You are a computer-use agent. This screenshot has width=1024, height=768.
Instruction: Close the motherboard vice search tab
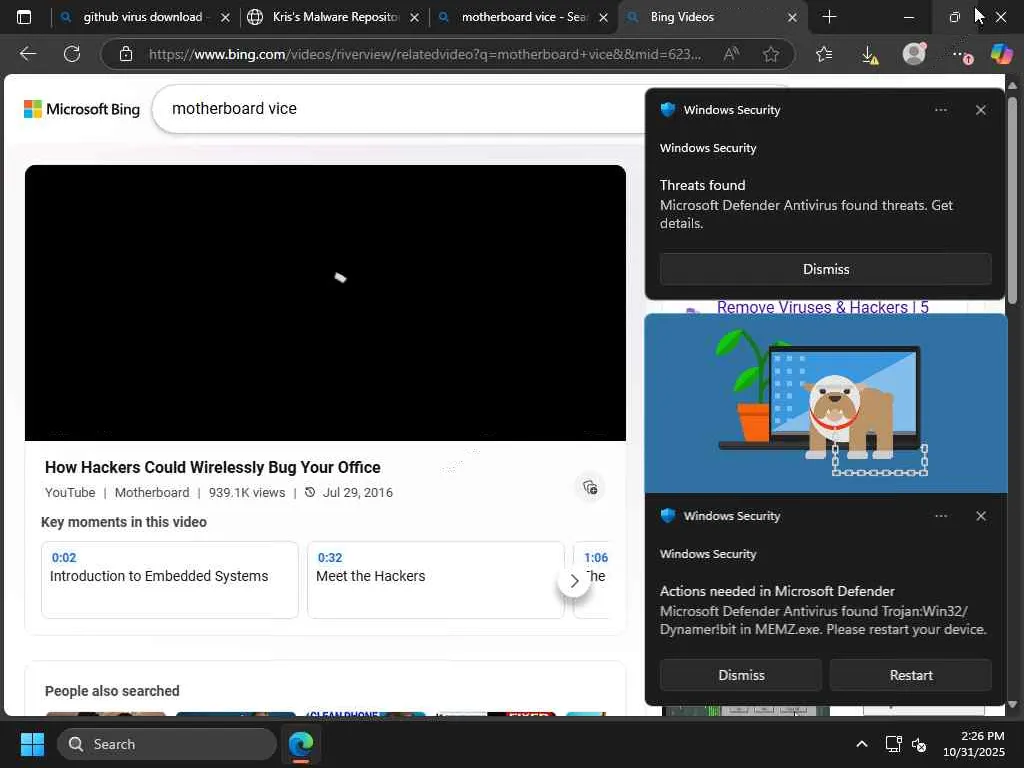[603, 18]
